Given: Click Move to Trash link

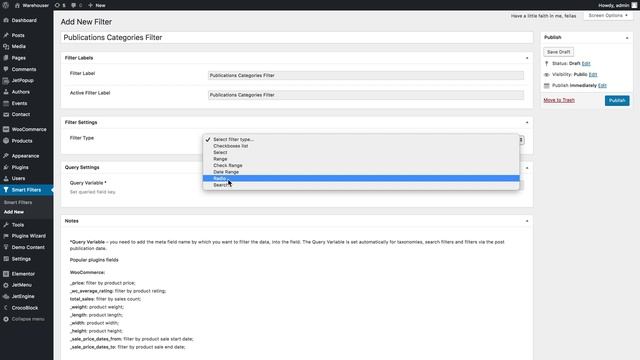Looking at the screenshot, I should 559,100.
